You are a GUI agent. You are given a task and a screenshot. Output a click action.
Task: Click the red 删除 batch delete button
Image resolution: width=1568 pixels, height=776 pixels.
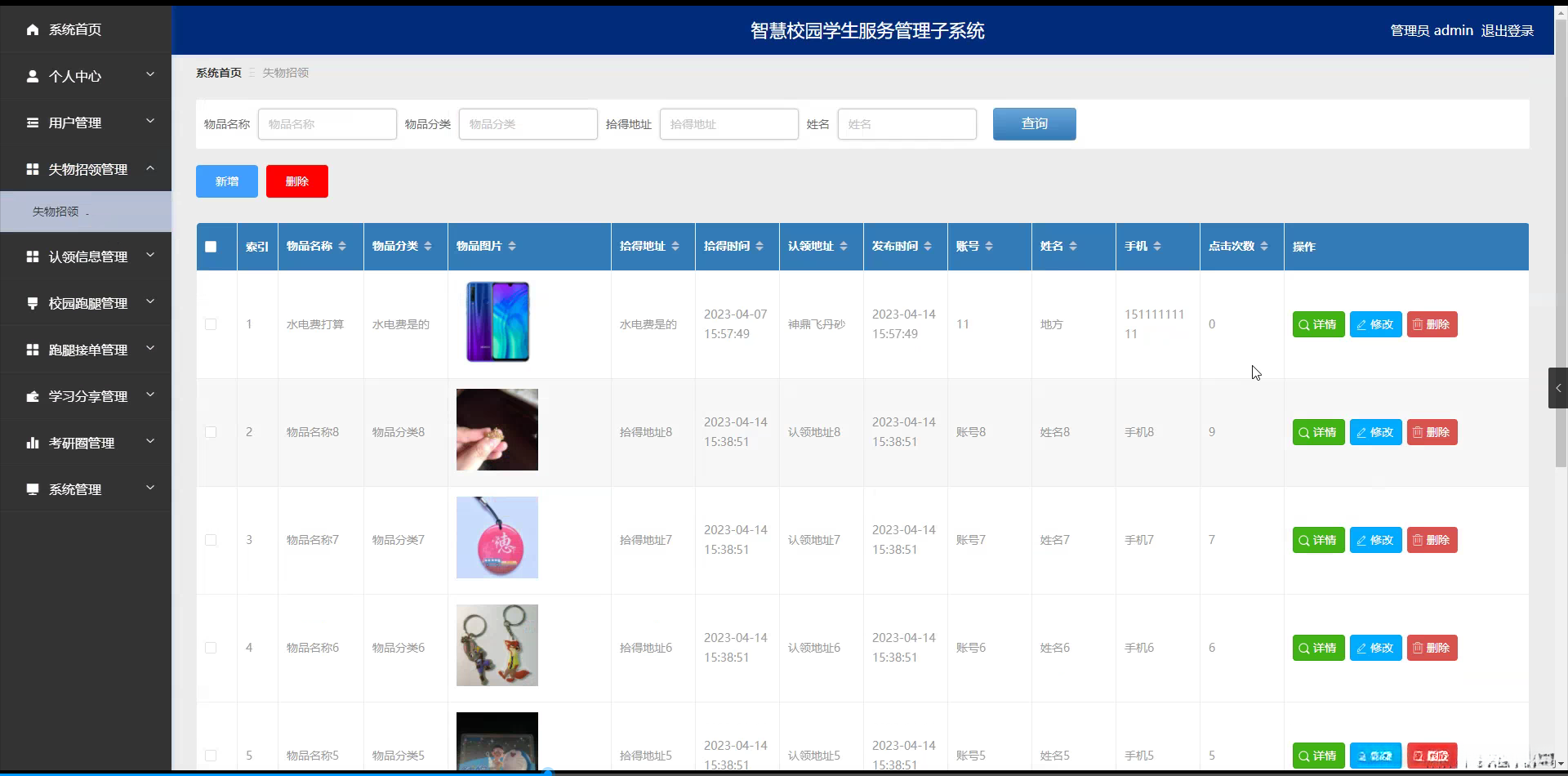point(297,181)
